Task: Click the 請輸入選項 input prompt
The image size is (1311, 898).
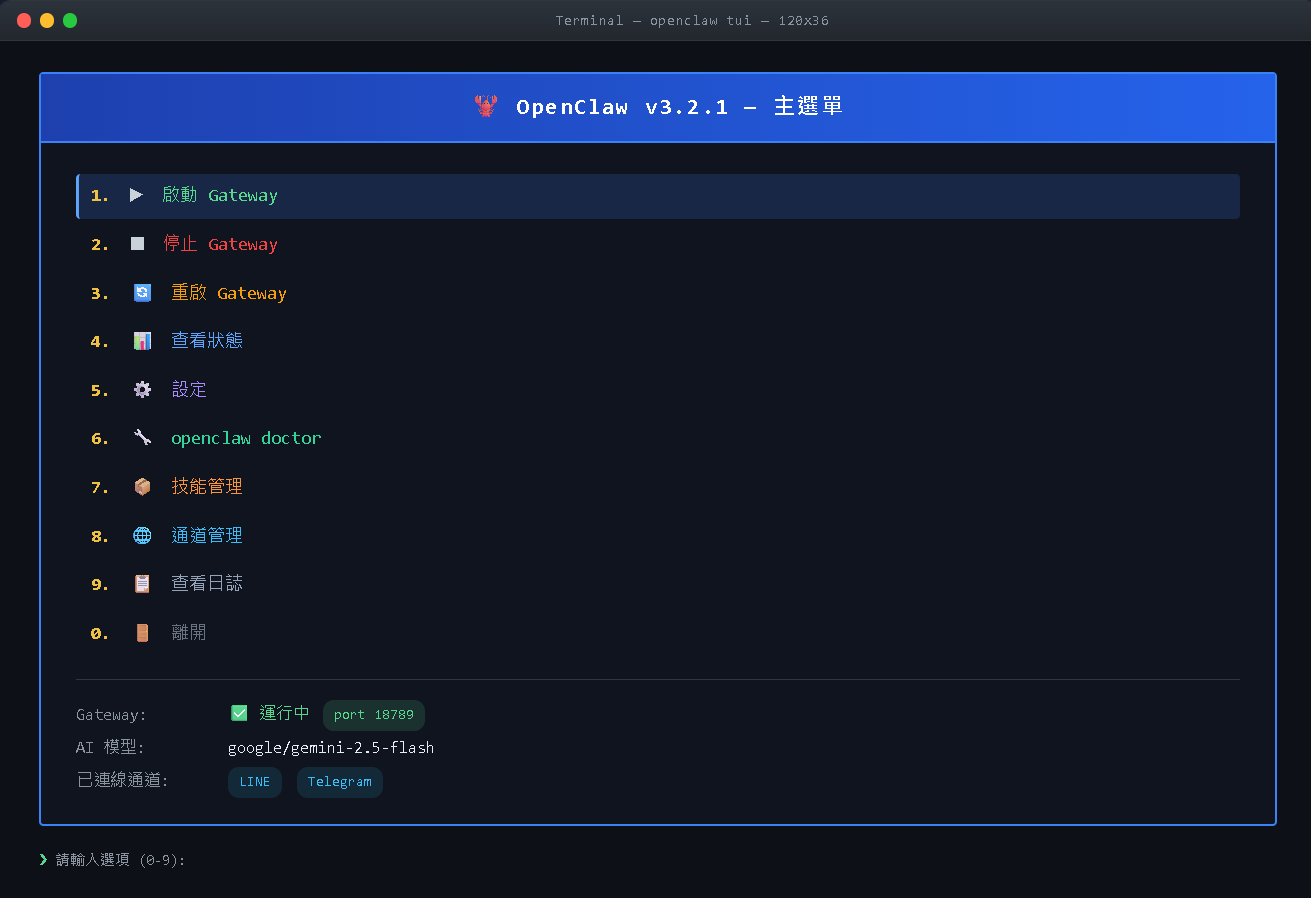Action: coord(113,859)
